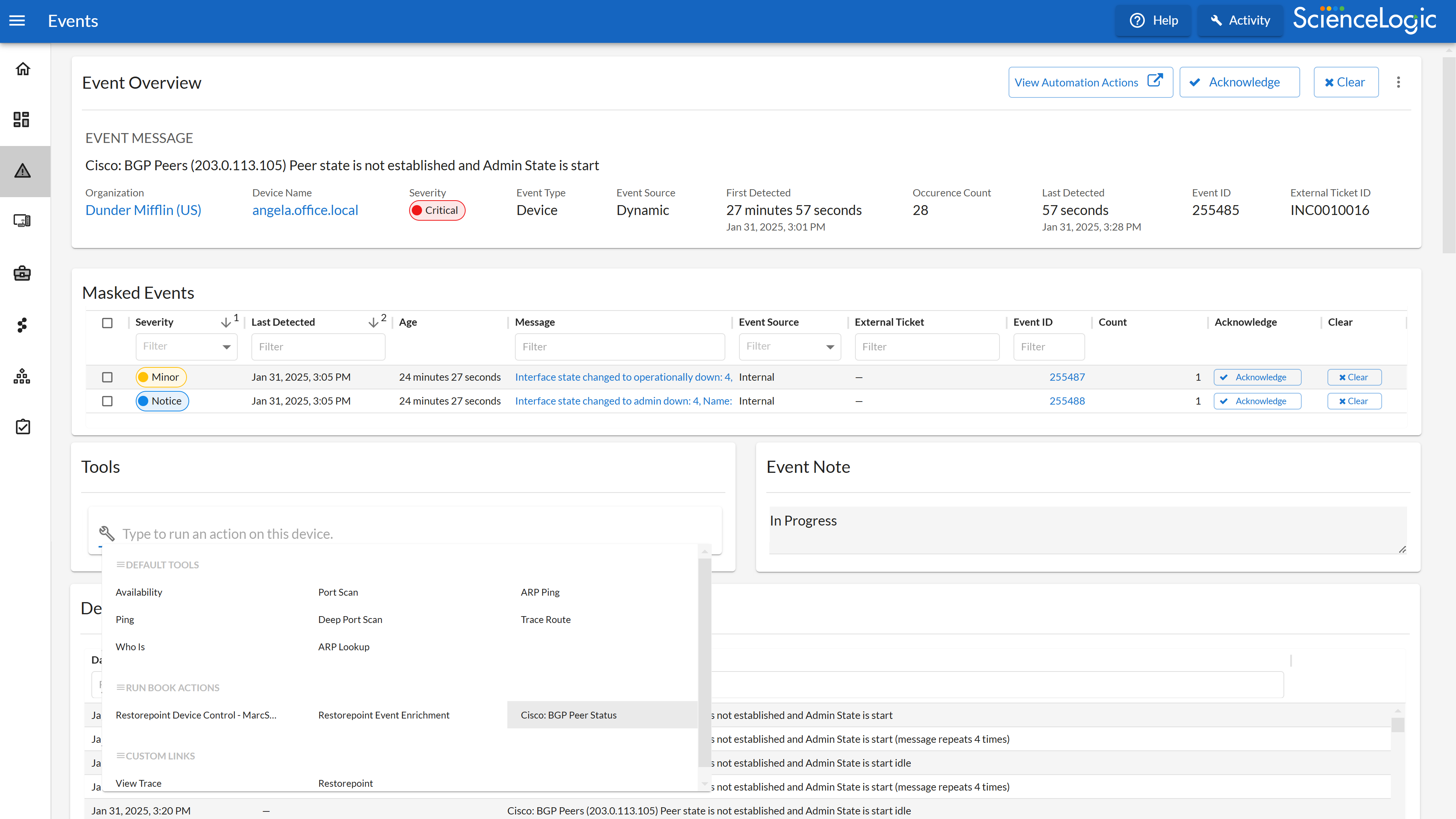Image resolution: width=1456 pixels, height=819 pixels.
Task: Go to the Home sidebar icon
Action: pyautogui.click(x=23, y=69)
